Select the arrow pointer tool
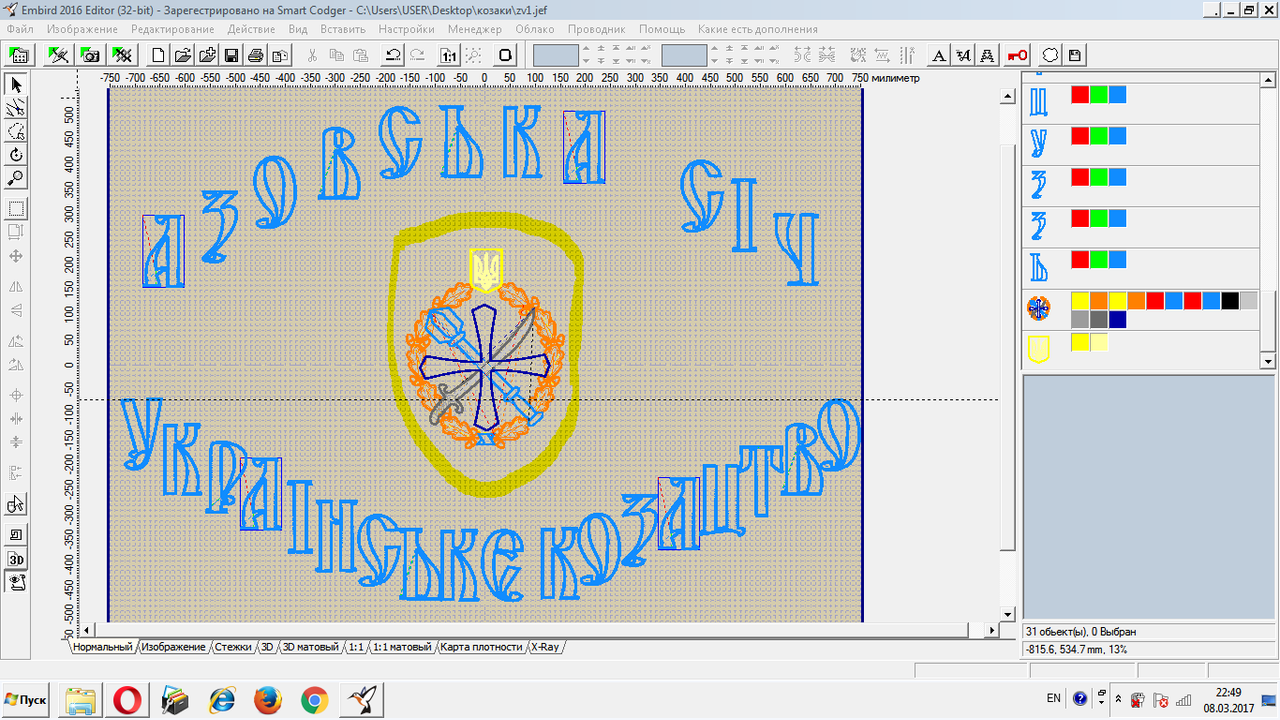Screen dimensions: 1280x720 coord(16,85)
